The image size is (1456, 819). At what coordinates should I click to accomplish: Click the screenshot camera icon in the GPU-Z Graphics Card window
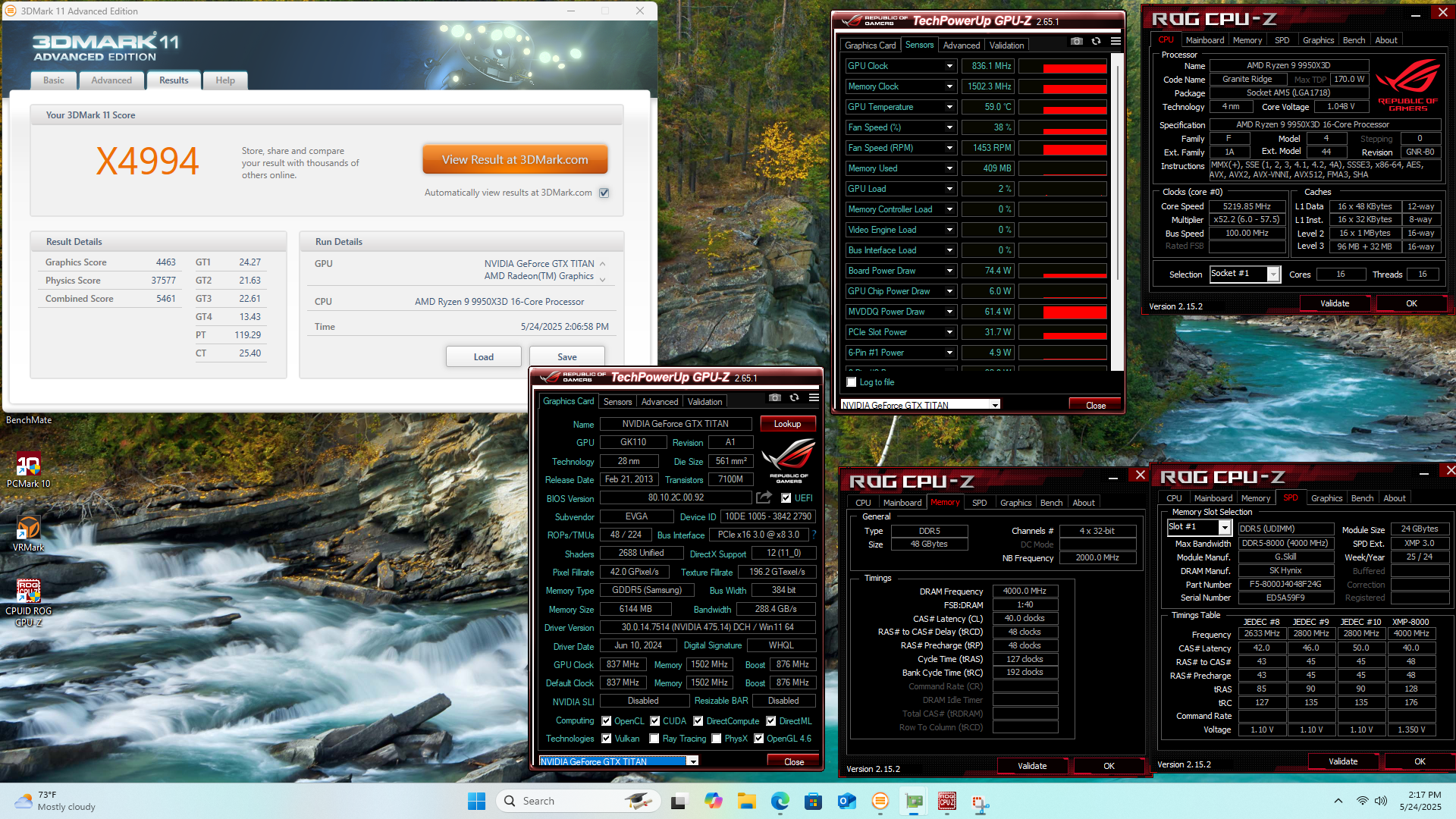(774, 397)
